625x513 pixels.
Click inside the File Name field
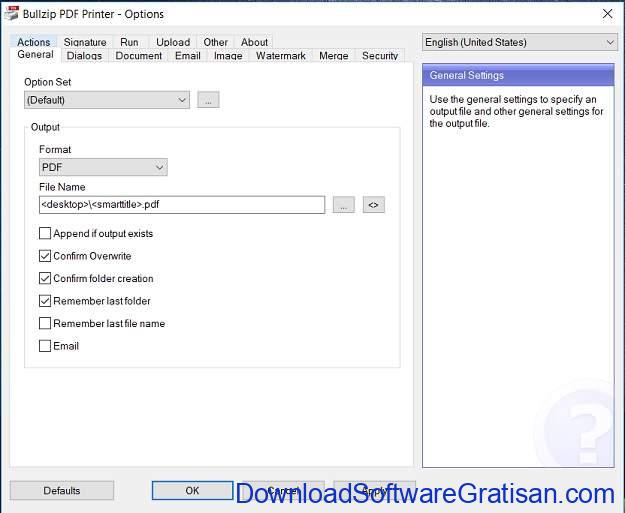pyautogui.click(x=182, y=205)
